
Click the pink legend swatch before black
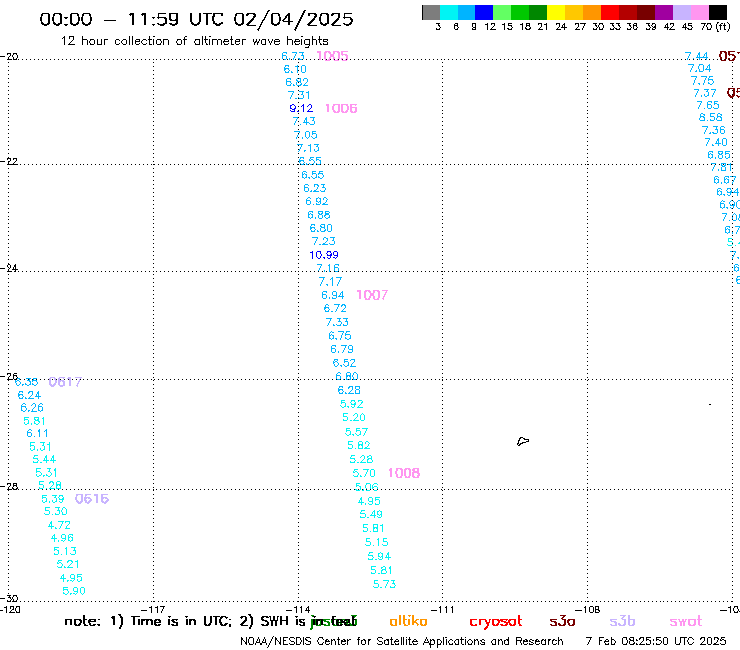click(699, 12)
